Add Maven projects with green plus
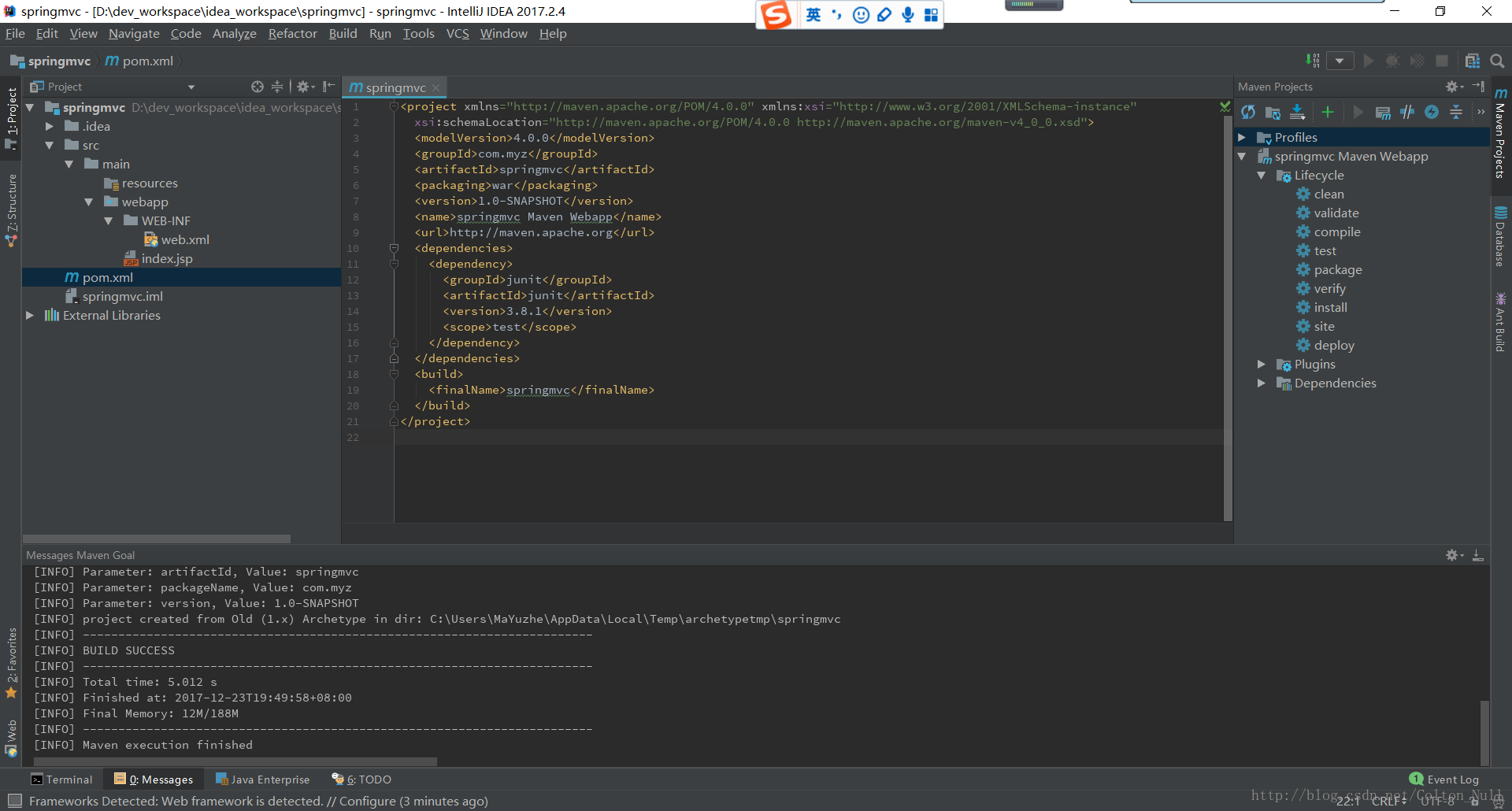This screenshot has width=1512, height=811. (1328, 113)
